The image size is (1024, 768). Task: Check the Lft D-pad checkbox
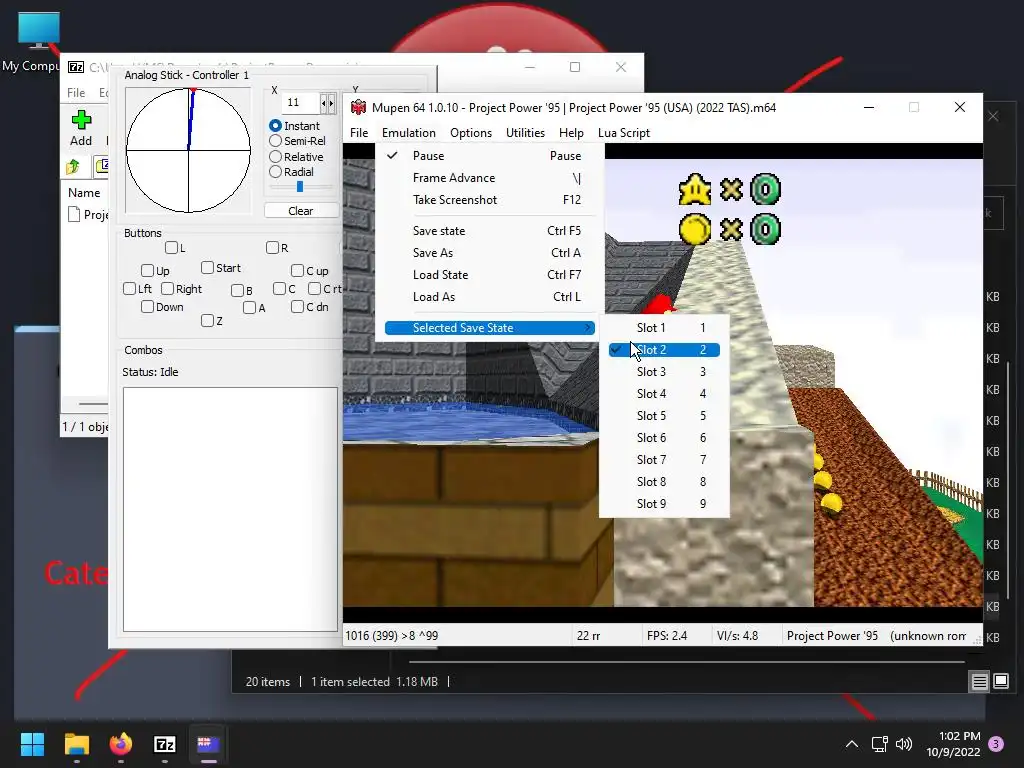(129, 289)
